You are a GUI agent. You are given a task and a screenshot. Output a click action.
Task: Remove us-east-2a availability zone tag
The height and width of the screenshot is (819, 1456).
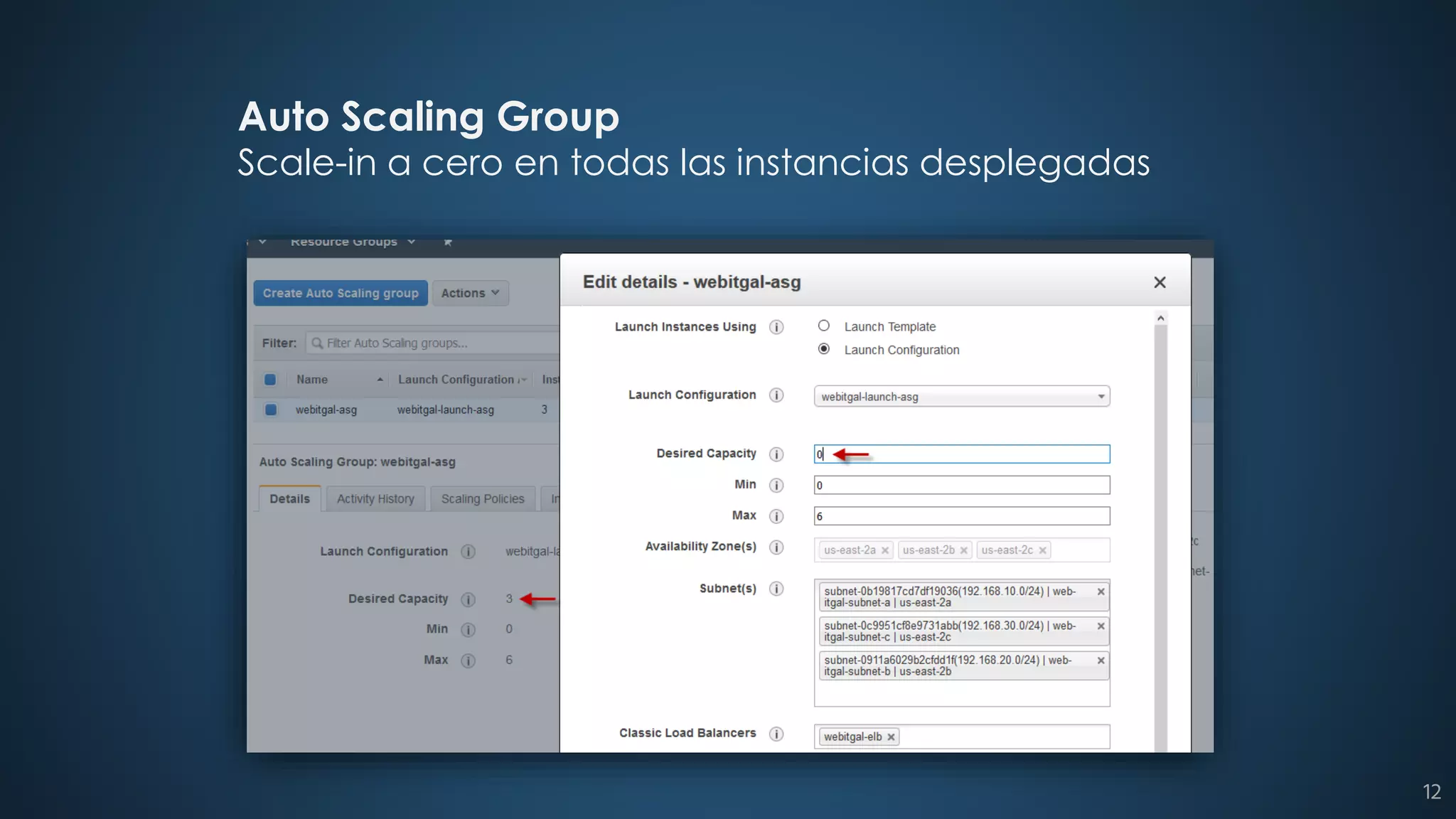[x=885, y=550]
